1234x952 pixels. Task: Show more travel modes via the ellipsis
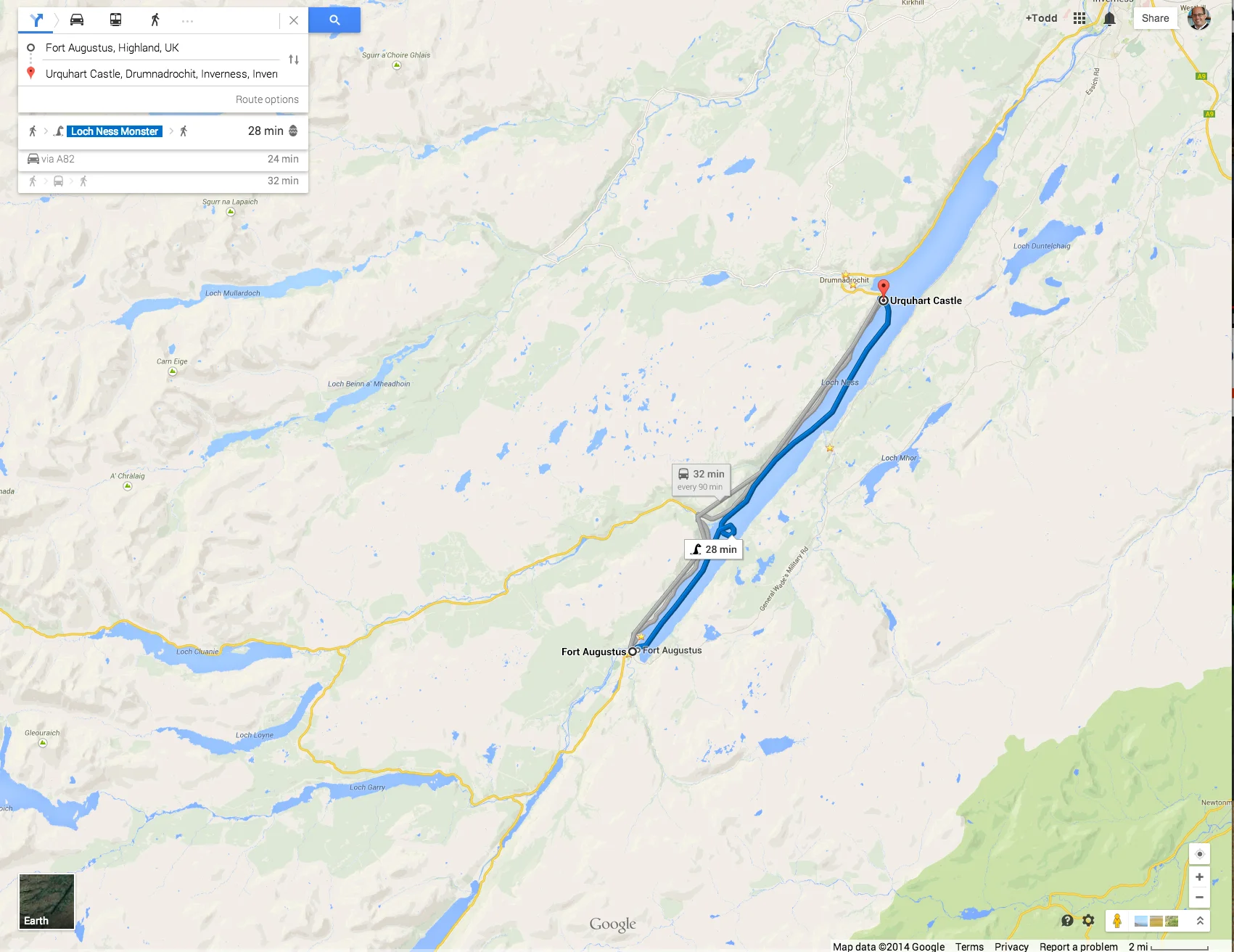tap(188, 21)
